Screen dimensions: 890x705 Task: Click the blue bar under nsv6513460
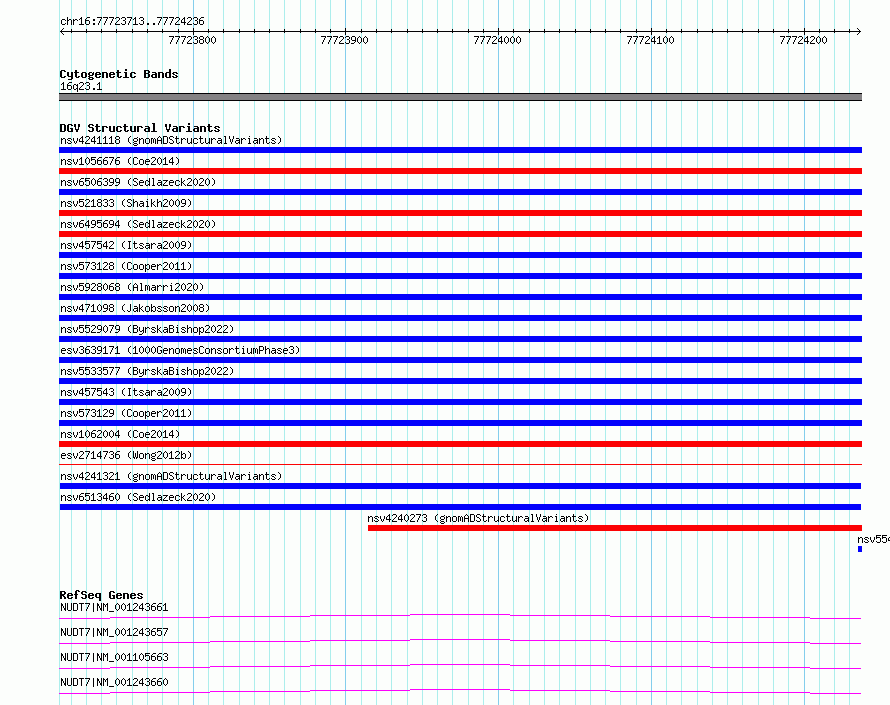point(460,507)
